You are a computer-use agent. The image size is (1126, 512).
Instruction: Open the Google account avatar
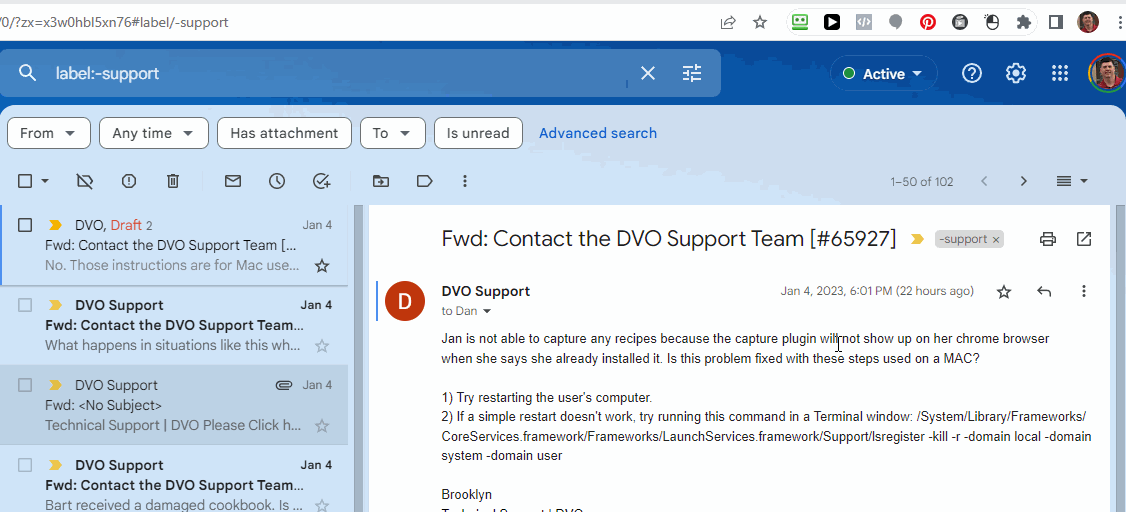point(1106,73)
